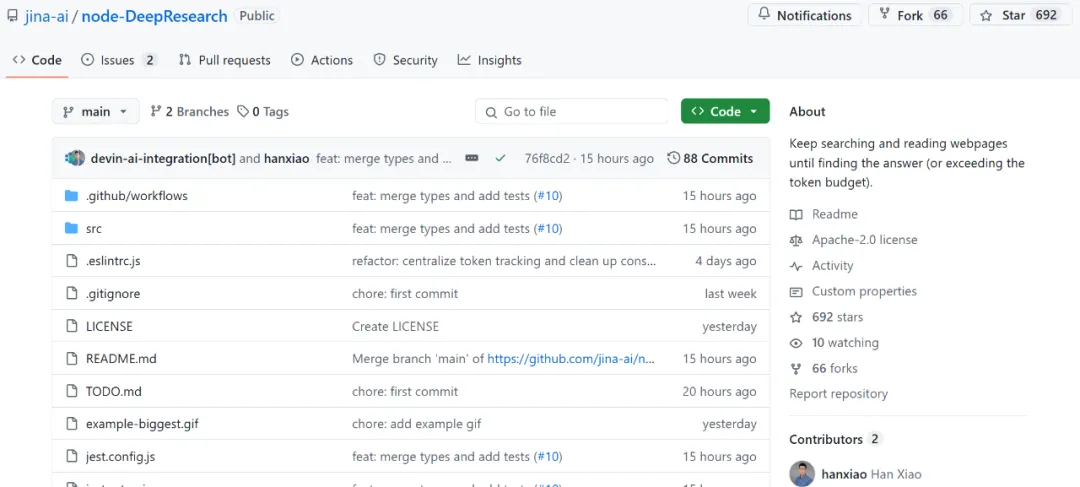Jump to Readme in About sidebar

point(824,214)
